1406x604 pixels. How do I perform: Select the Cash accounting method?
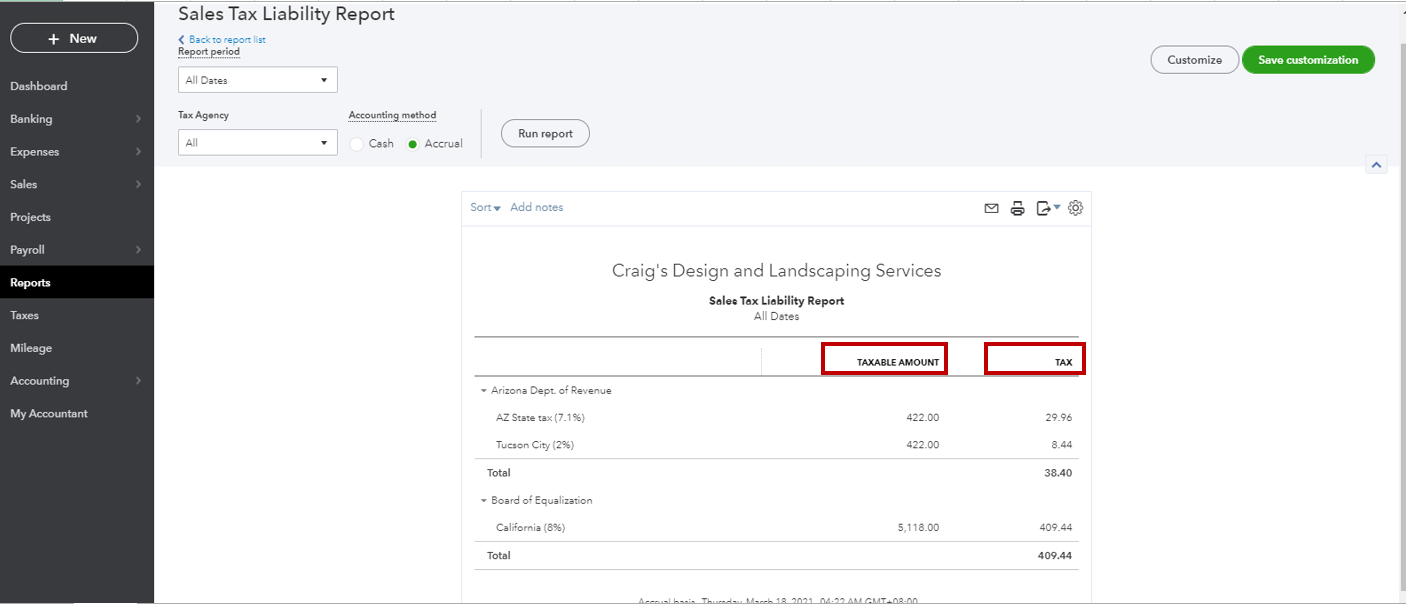(357, 144)
